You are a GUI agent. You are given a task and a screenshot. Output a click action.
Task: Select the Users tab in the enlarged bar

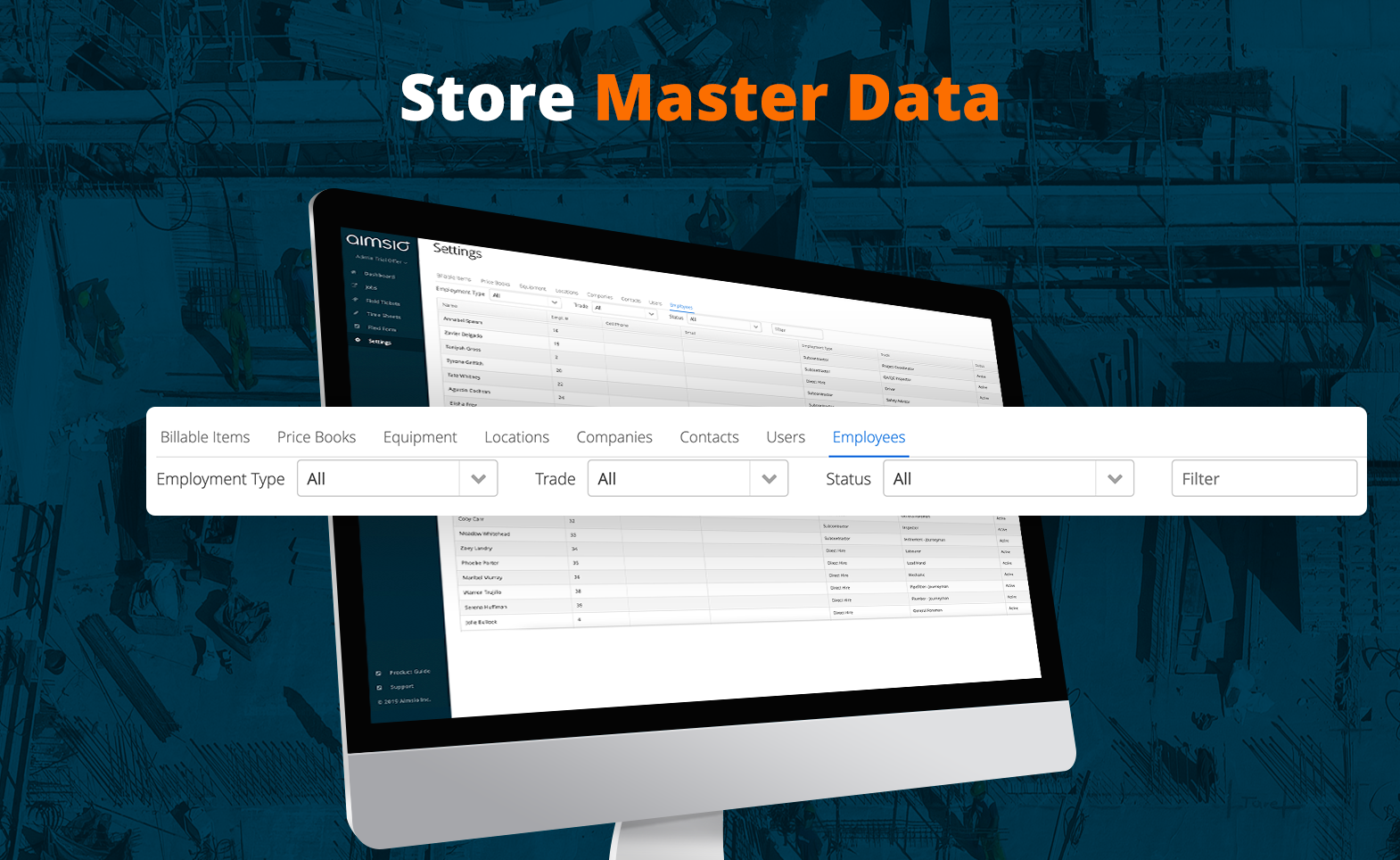point(786,437)
